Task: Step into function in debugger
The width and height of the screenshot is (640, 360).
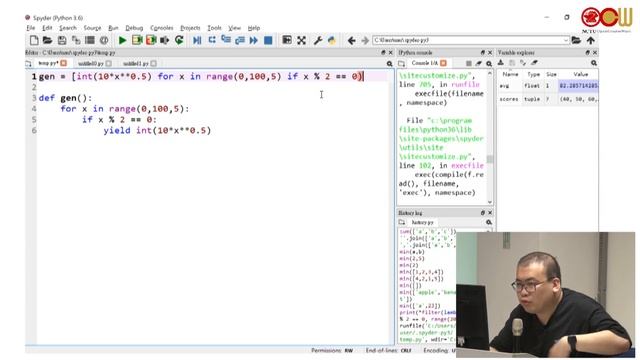Action: tap(226, 40)
